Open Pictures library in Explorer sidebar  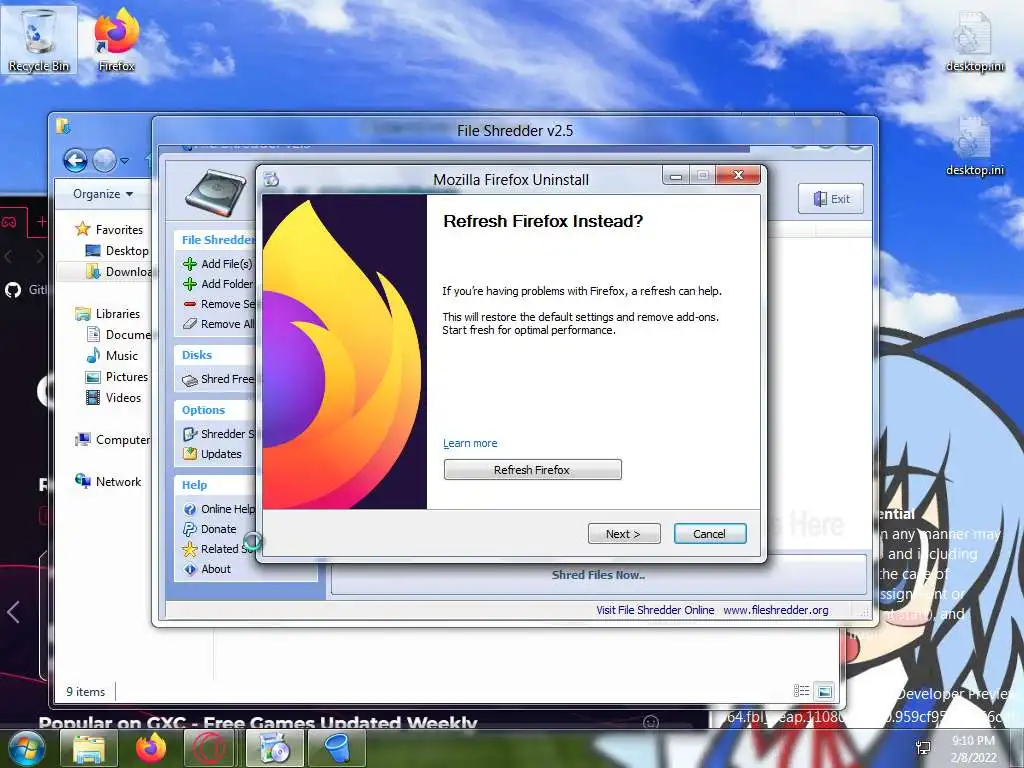click(118, 377)
